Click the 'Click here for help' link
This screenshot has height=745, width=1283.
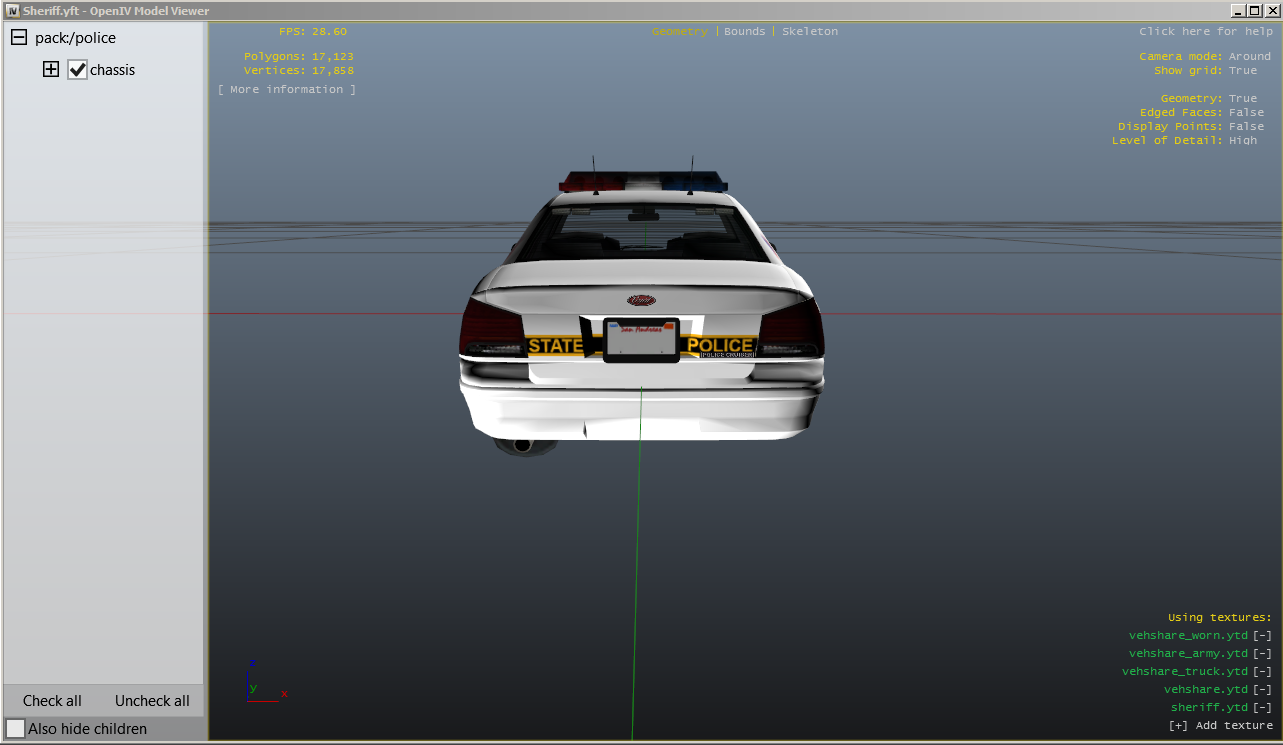[1205, 32]
